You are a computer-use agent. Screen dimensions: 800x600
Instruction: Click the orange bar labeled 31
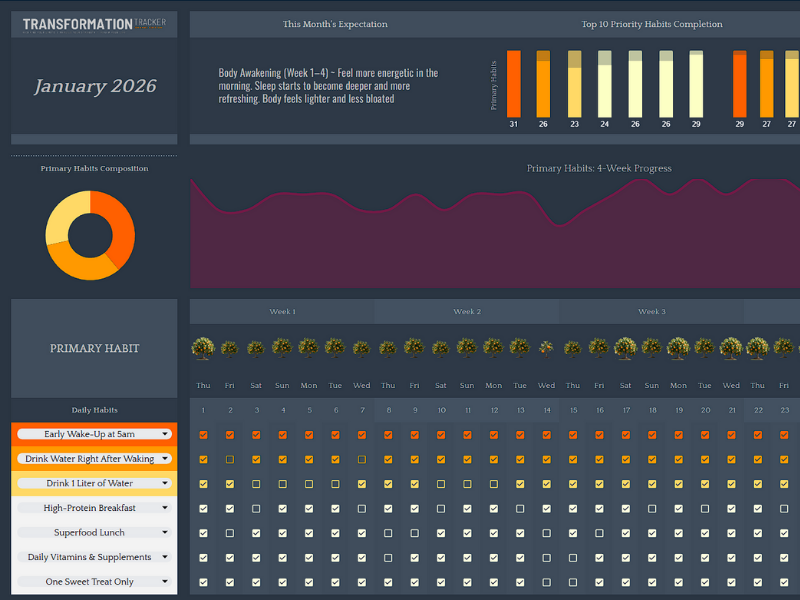pos(513,83)
